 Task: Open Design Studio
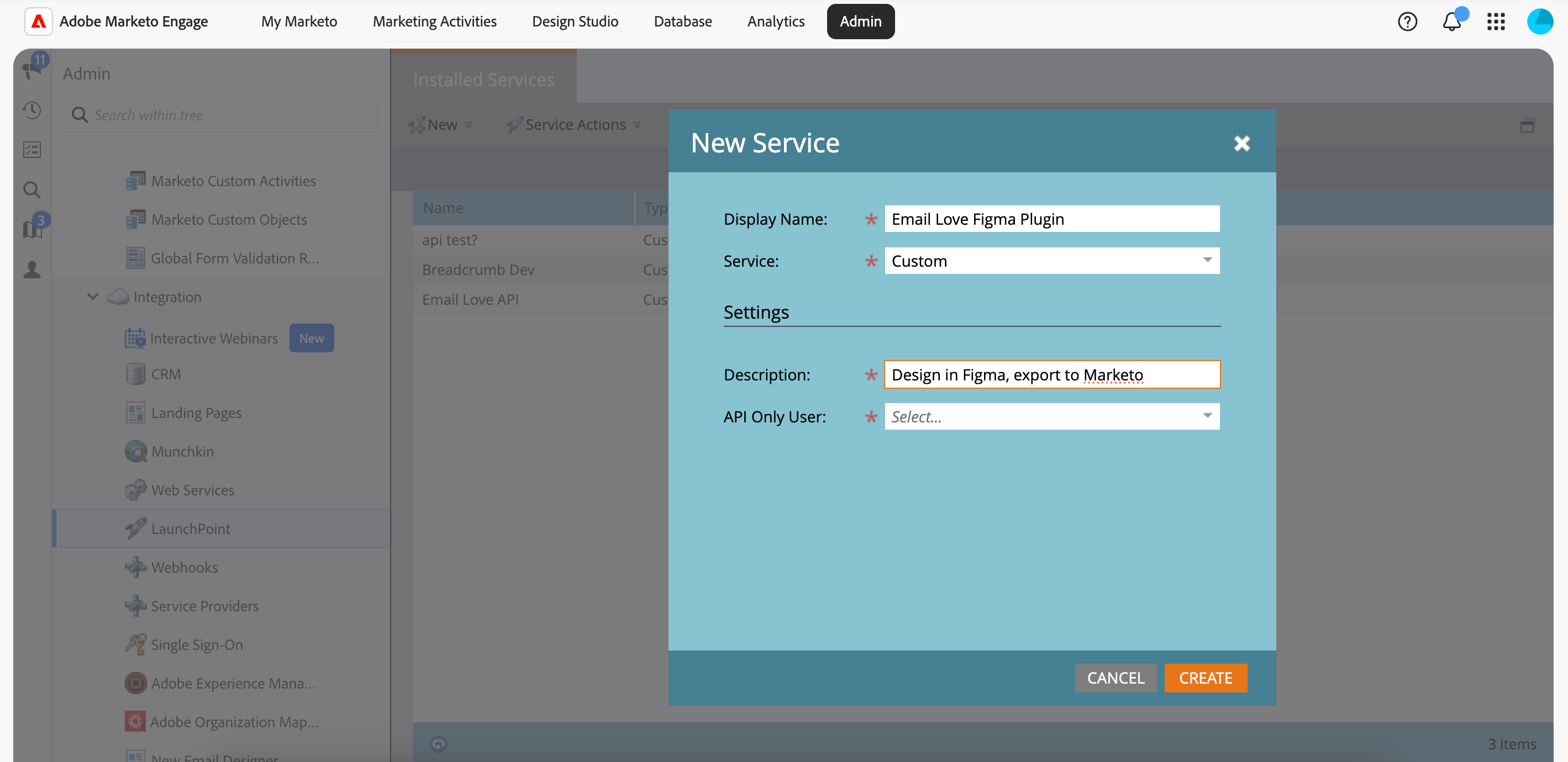coord(575,22)
